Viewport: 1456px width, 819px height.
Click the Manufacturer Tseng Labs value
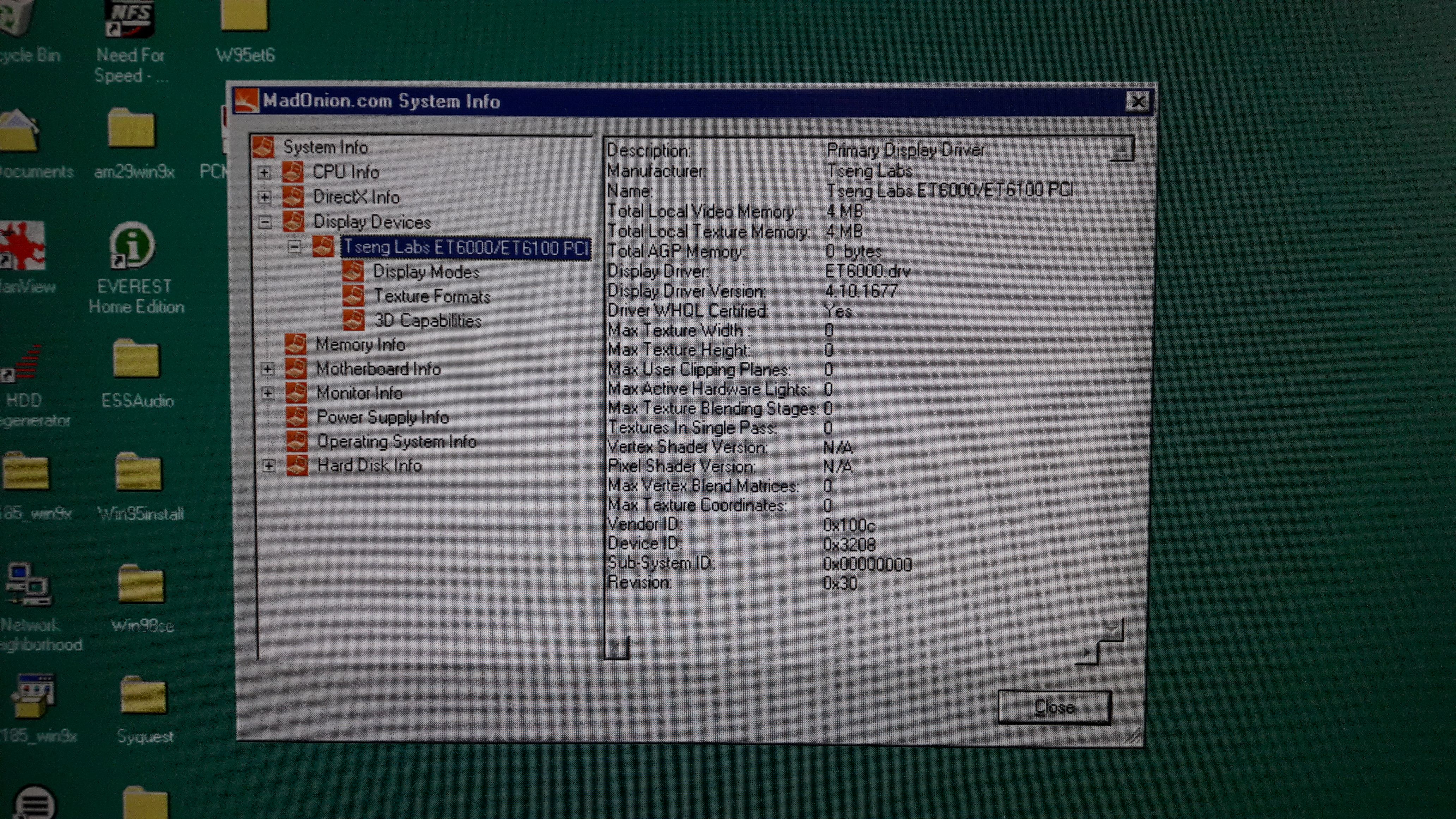(869, 171)
